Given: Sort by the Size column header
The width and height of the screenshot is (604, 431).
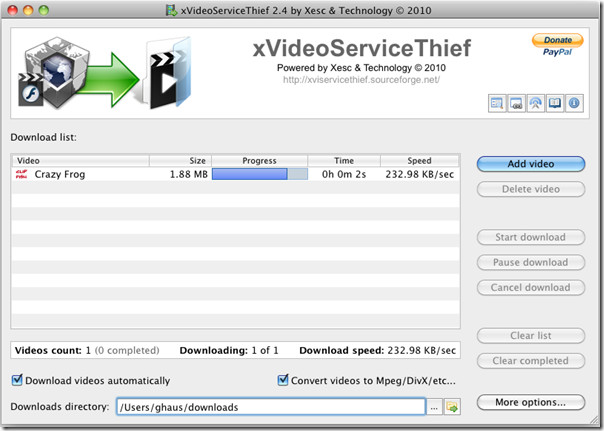Looking at the screenshot, I should tap(180, 161).
